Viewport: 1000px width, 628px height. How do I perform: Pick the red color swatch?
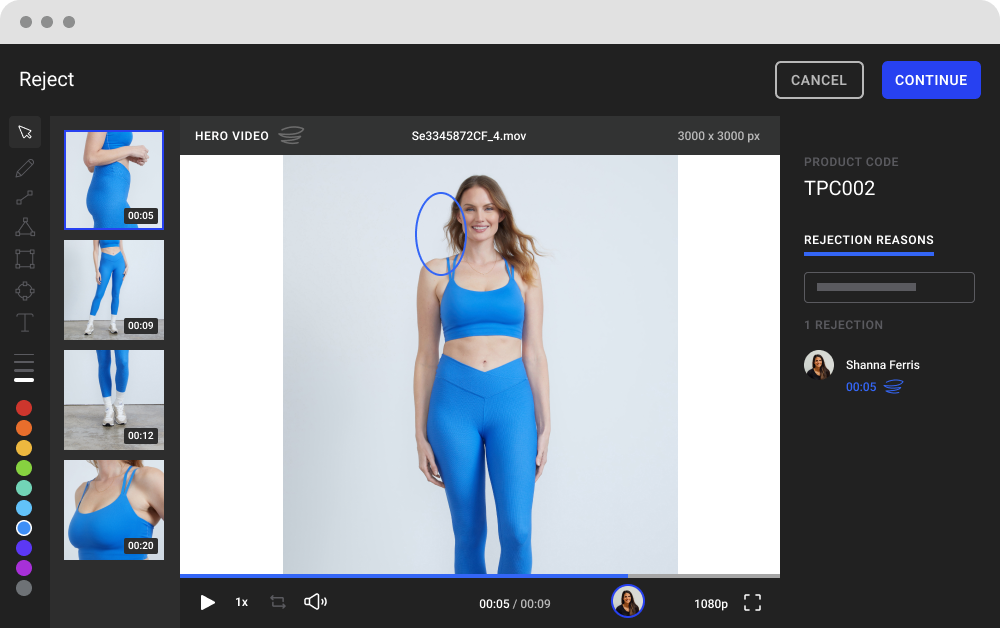pos(24,408)
